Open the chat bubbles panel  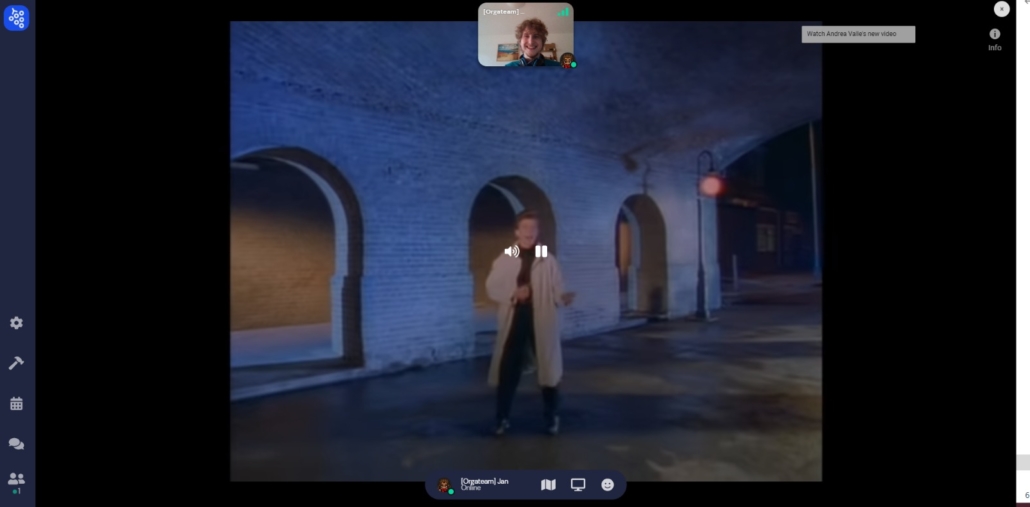[x=16, y=444]
